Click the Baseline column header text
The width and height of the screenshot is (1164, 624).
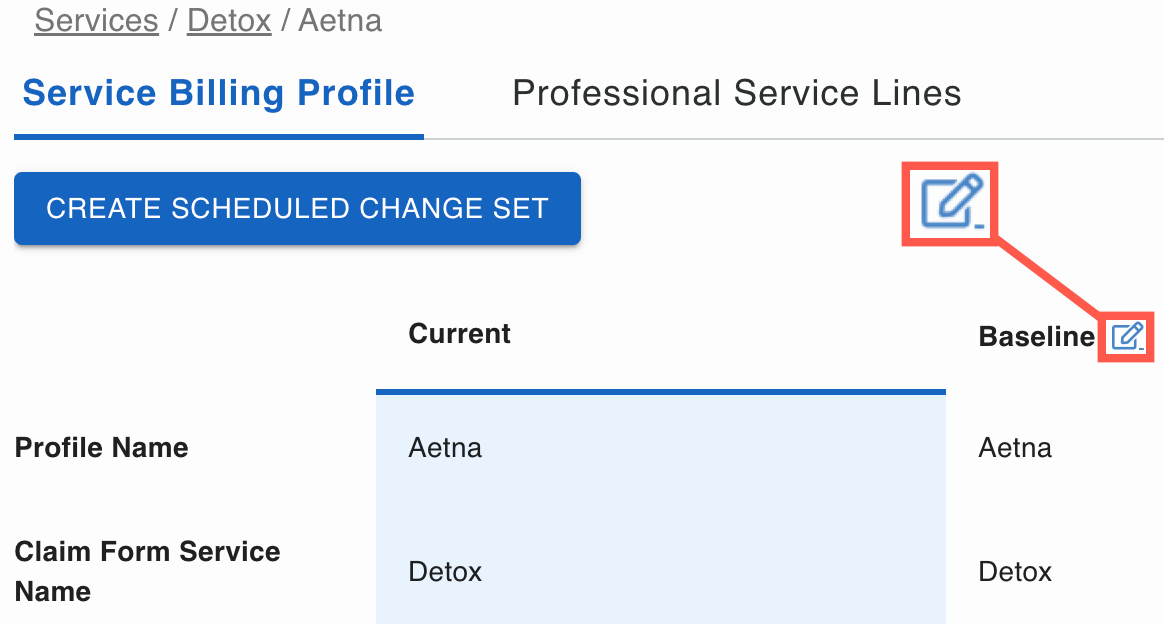(1036, 337)
